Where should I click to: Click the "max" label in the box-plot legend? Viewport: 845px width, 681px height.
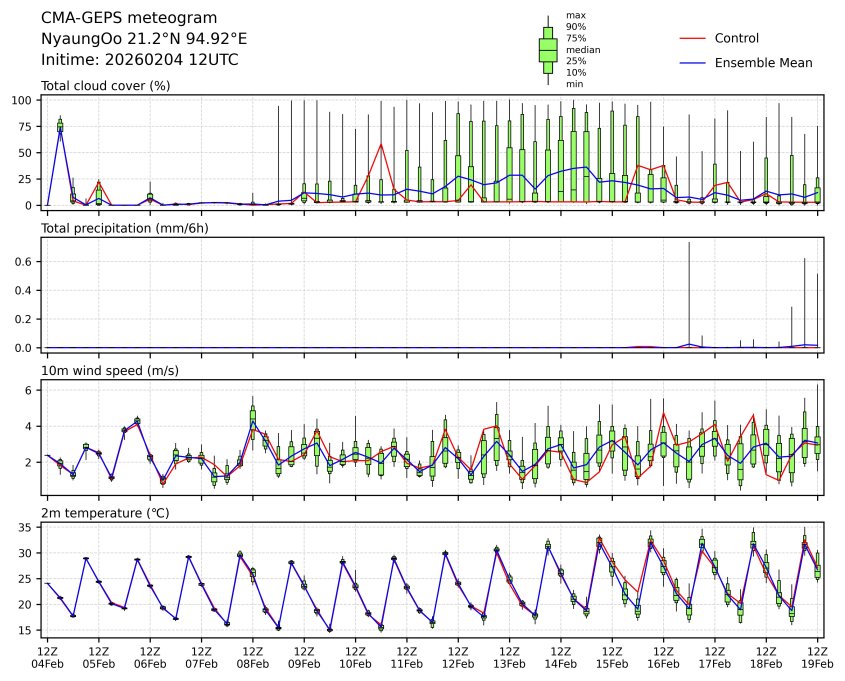click(574, 15)
